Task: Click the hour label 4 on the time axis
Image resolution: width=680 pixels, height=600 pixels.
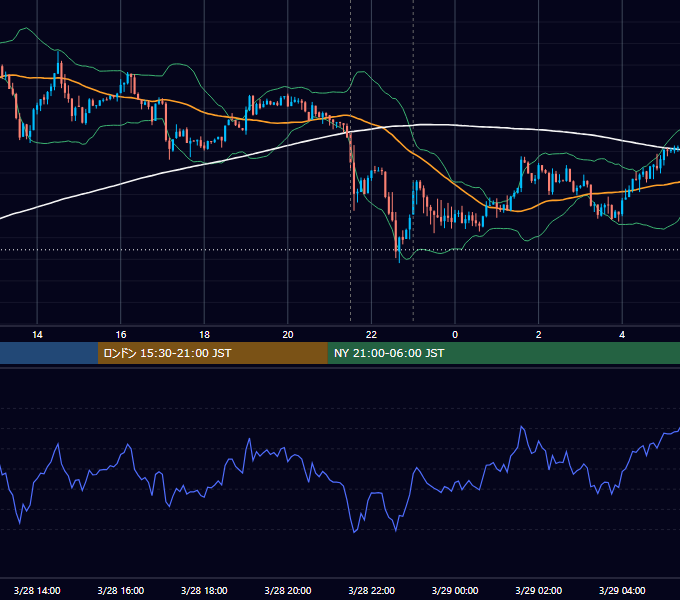Action: [622, 335]
